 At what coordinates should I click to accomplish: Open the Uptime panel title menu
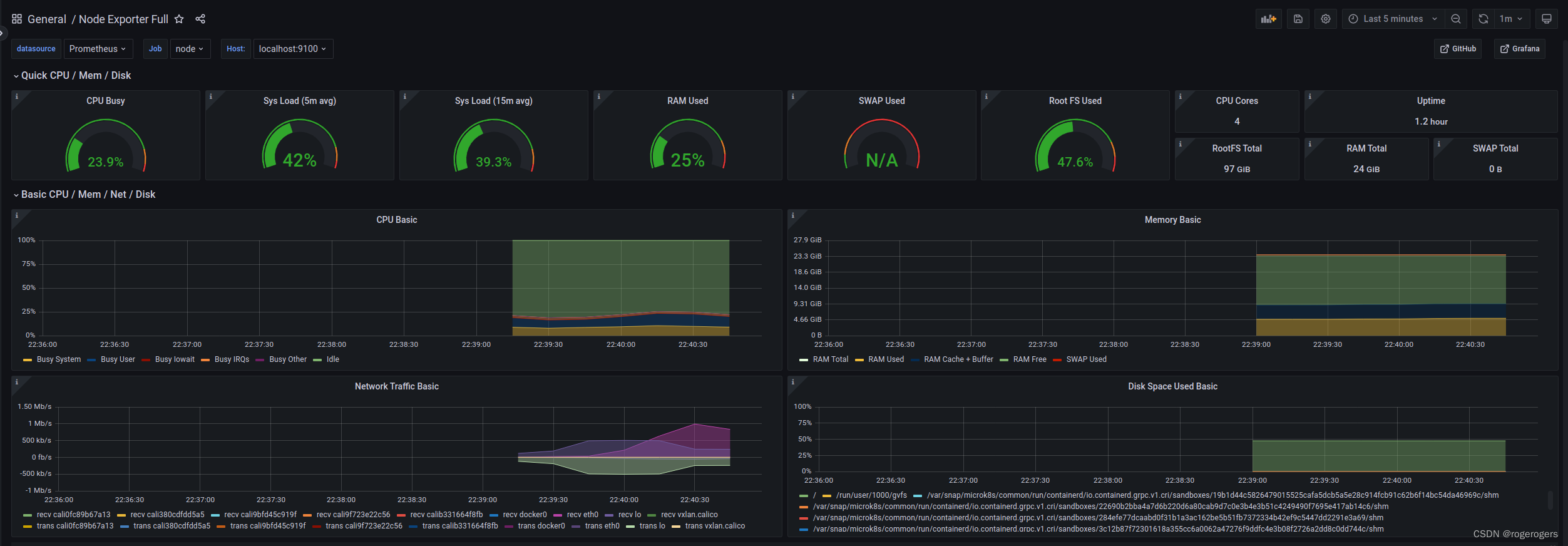coord(1431,101)
